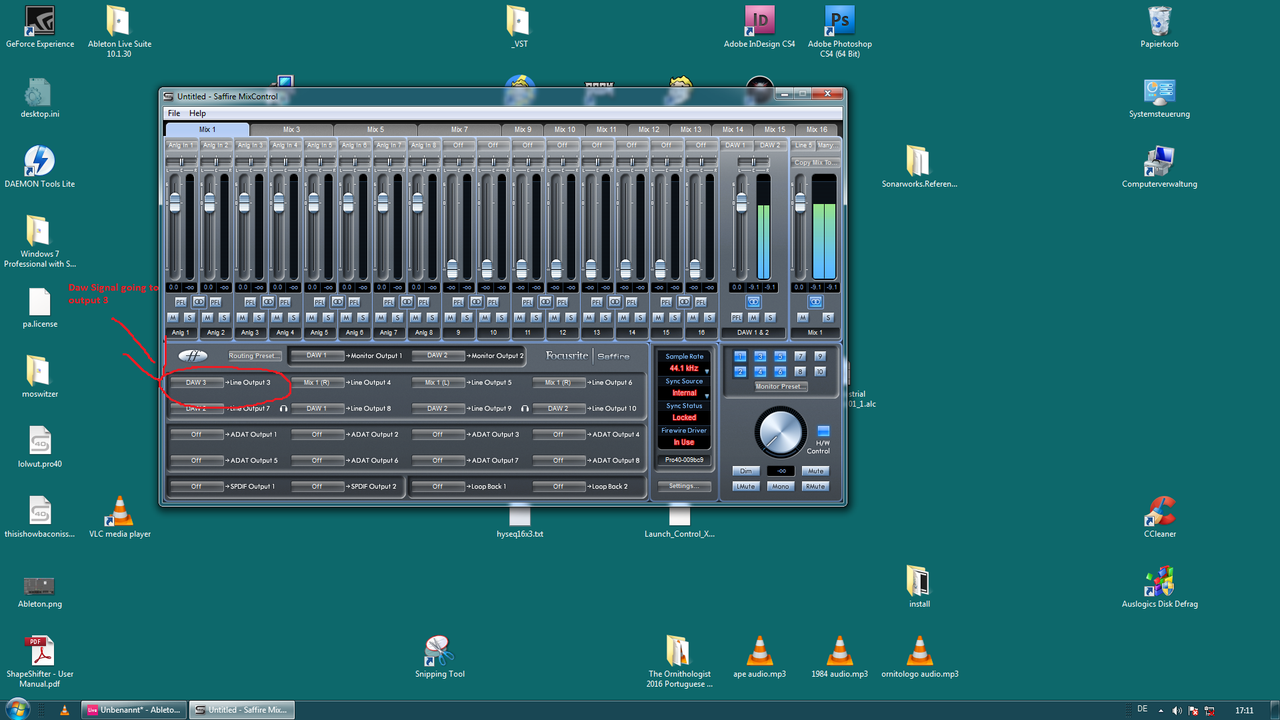Viewport: 1280px width, 720px height.
Task: Launch the Snipping Tool shortcut
Action: 439,657
